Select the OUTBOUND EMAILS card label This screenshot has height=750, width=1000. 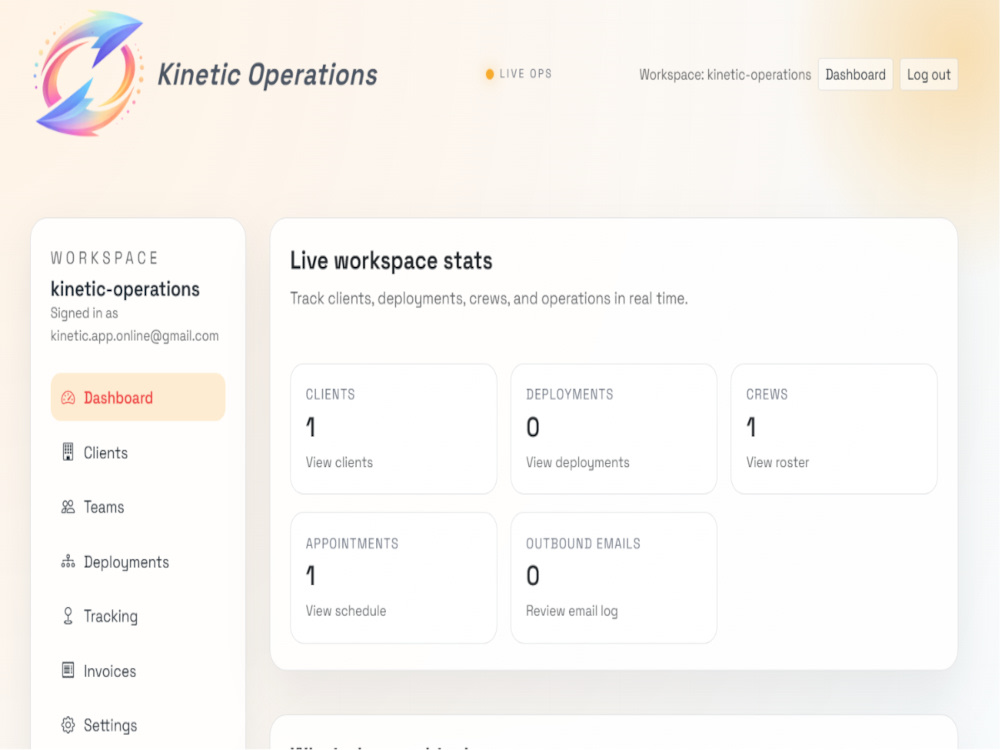[583, 543]
